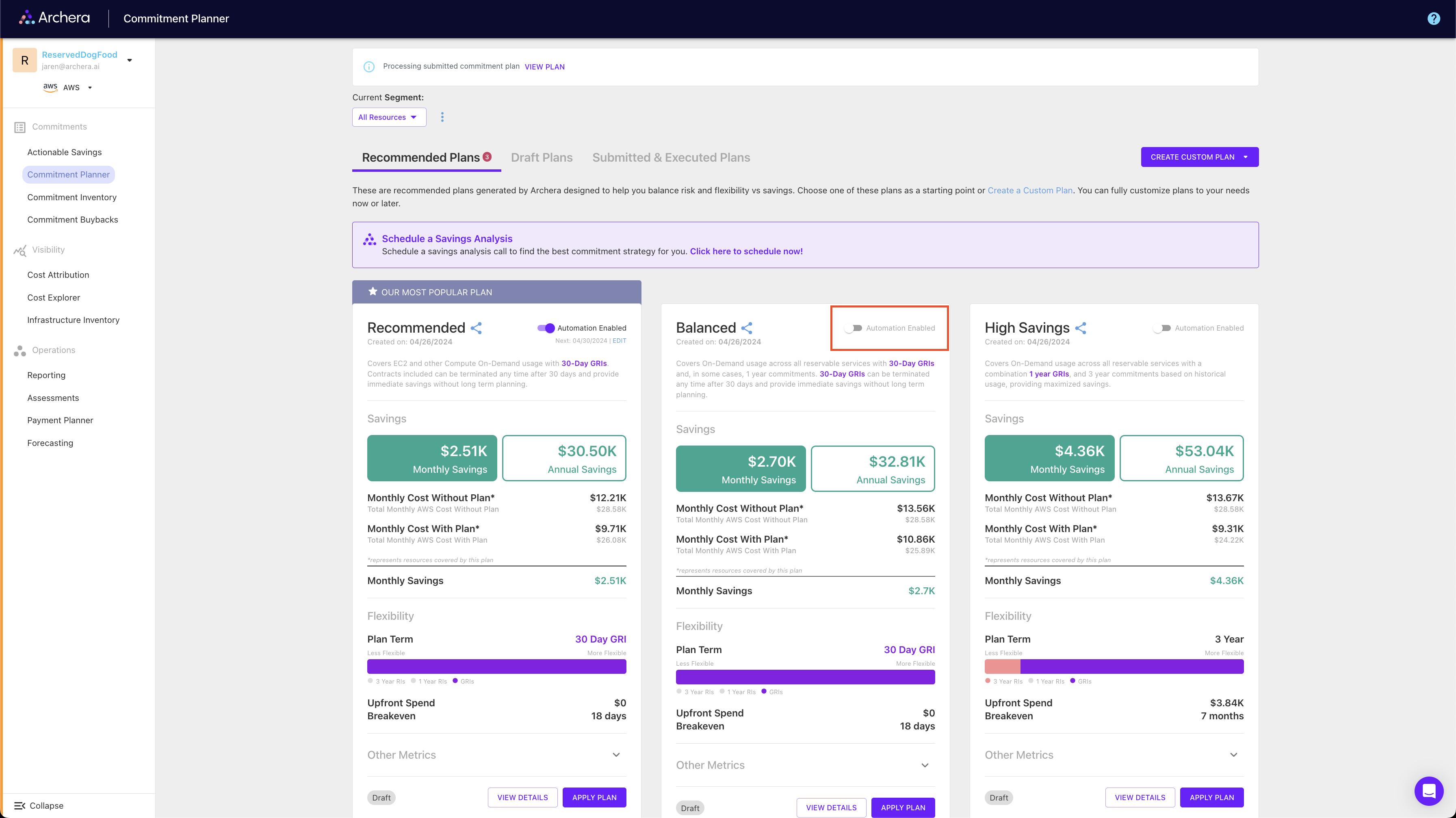Open the three-dot segment options menu
Screen dimensions: 1456x818
coord(442,117)
